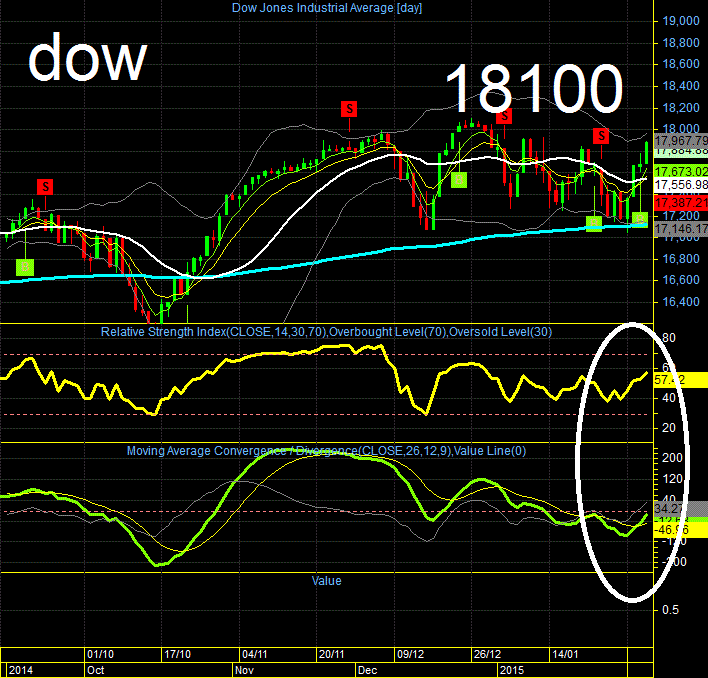Click the 17,967.79 last price tag
The height and width of the screenshot is (678, 708).
[681, 140]
